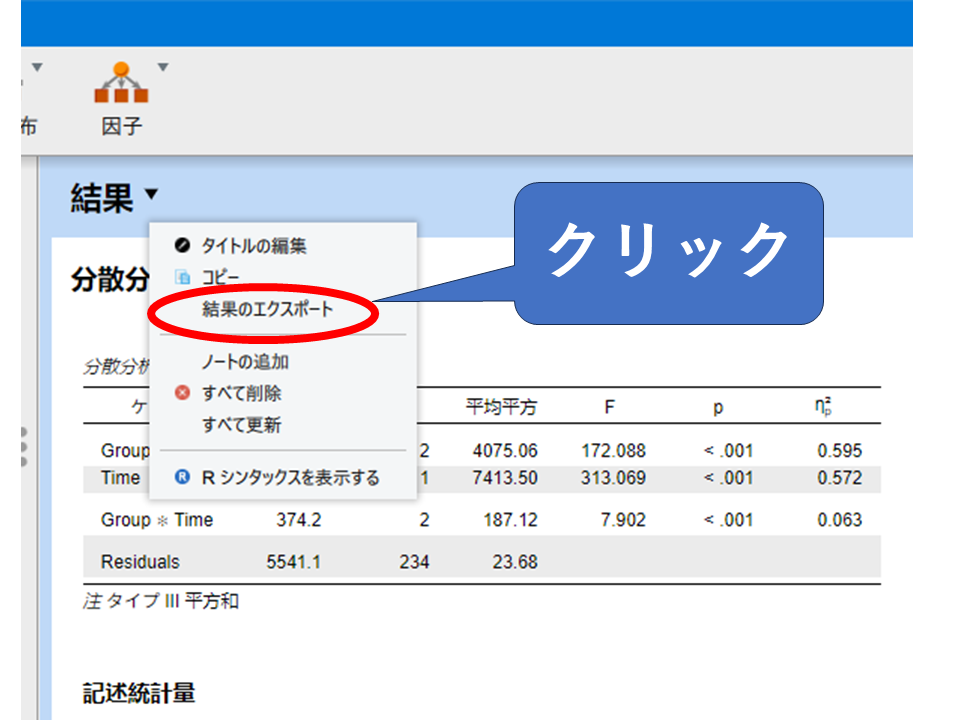The image size is (960, 720).
Task: Click the pencil icon beside タイトルの編集
Action: 181,246
